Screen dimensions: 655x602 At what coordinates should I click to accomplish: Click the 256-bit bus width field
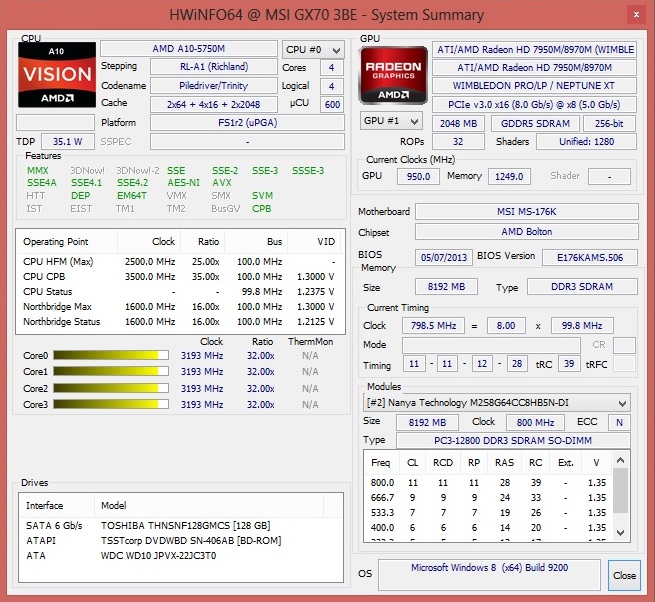coord(609,124)
